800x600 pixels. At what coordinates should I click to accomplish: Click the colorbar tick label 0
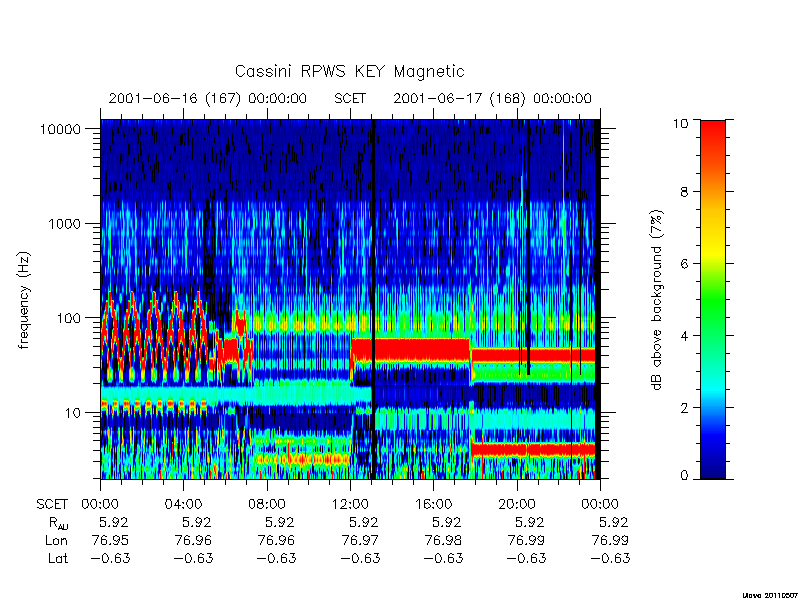[x=683, y=476]
